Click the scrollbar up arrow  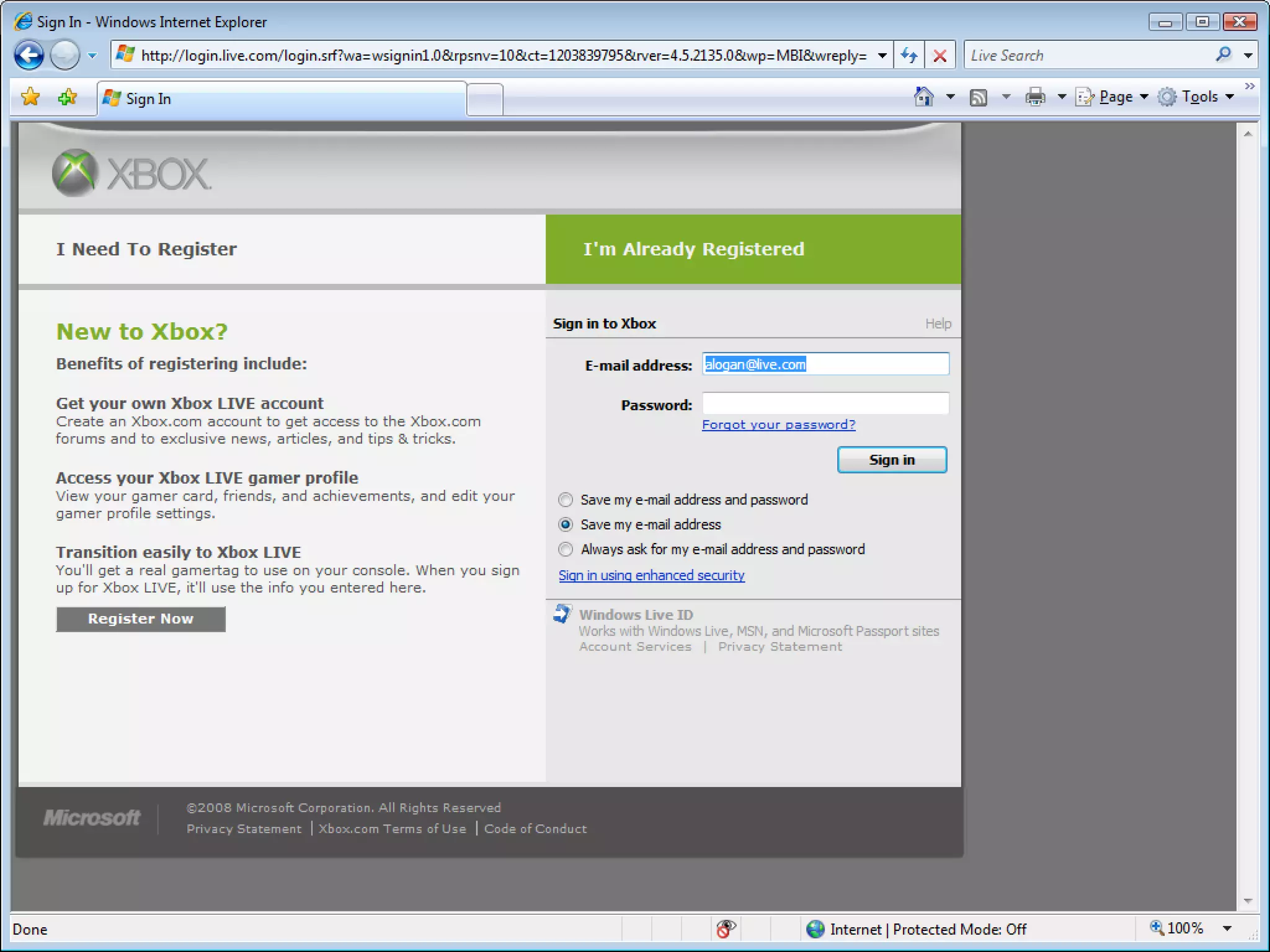click(x=1248, y=134)
